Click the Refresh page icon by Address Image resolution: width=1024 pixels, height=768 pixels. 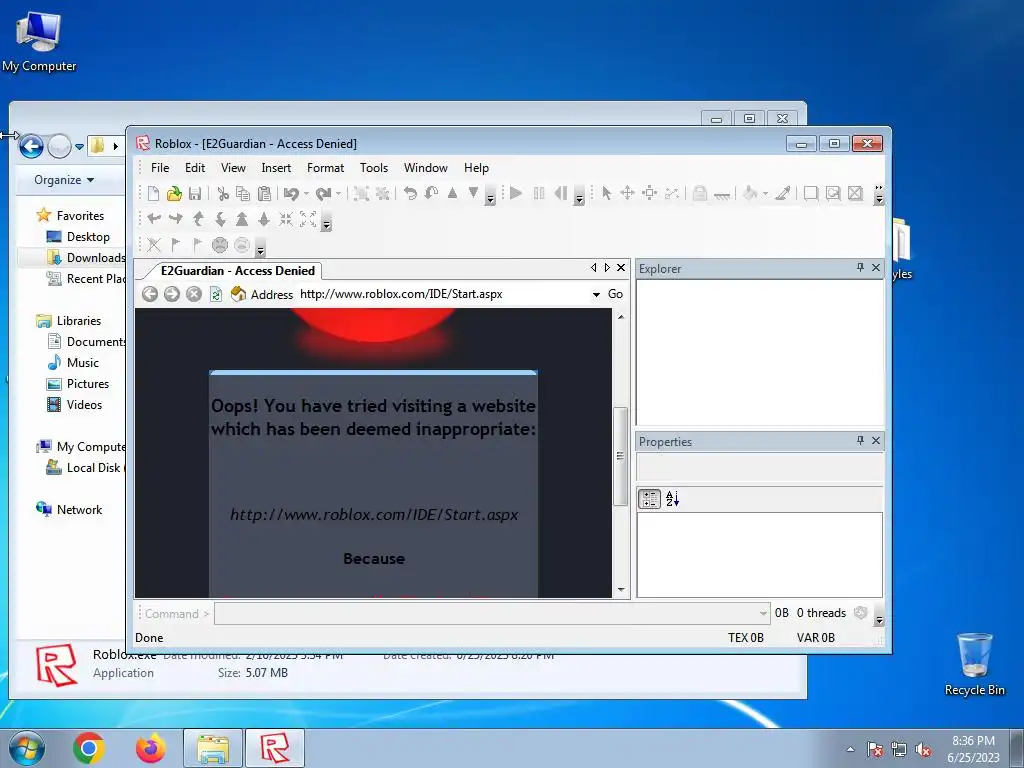(216, 295)
